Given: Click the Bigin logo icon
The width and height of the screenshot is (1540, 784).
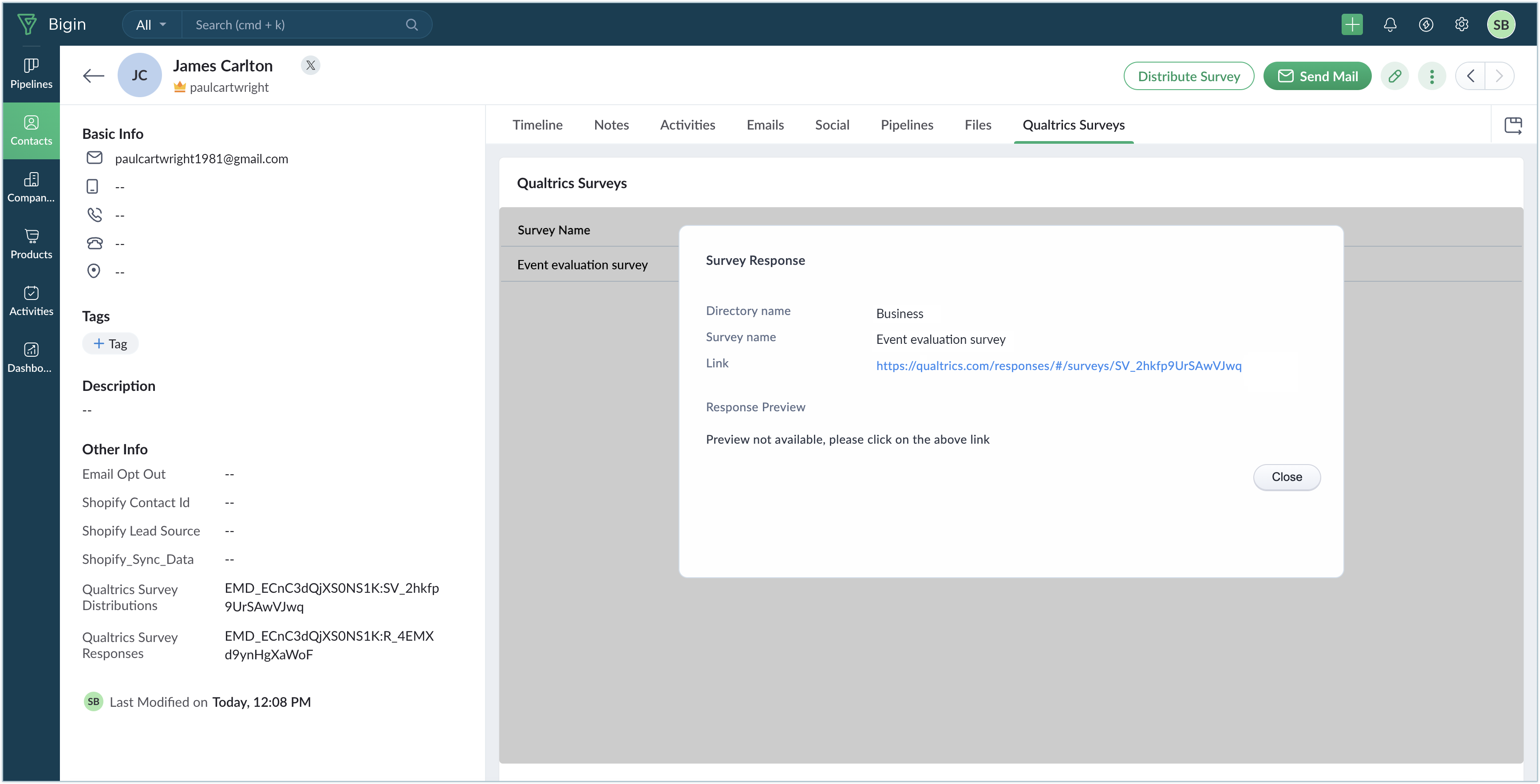Looking at the screenshot, I should point(27,24).
